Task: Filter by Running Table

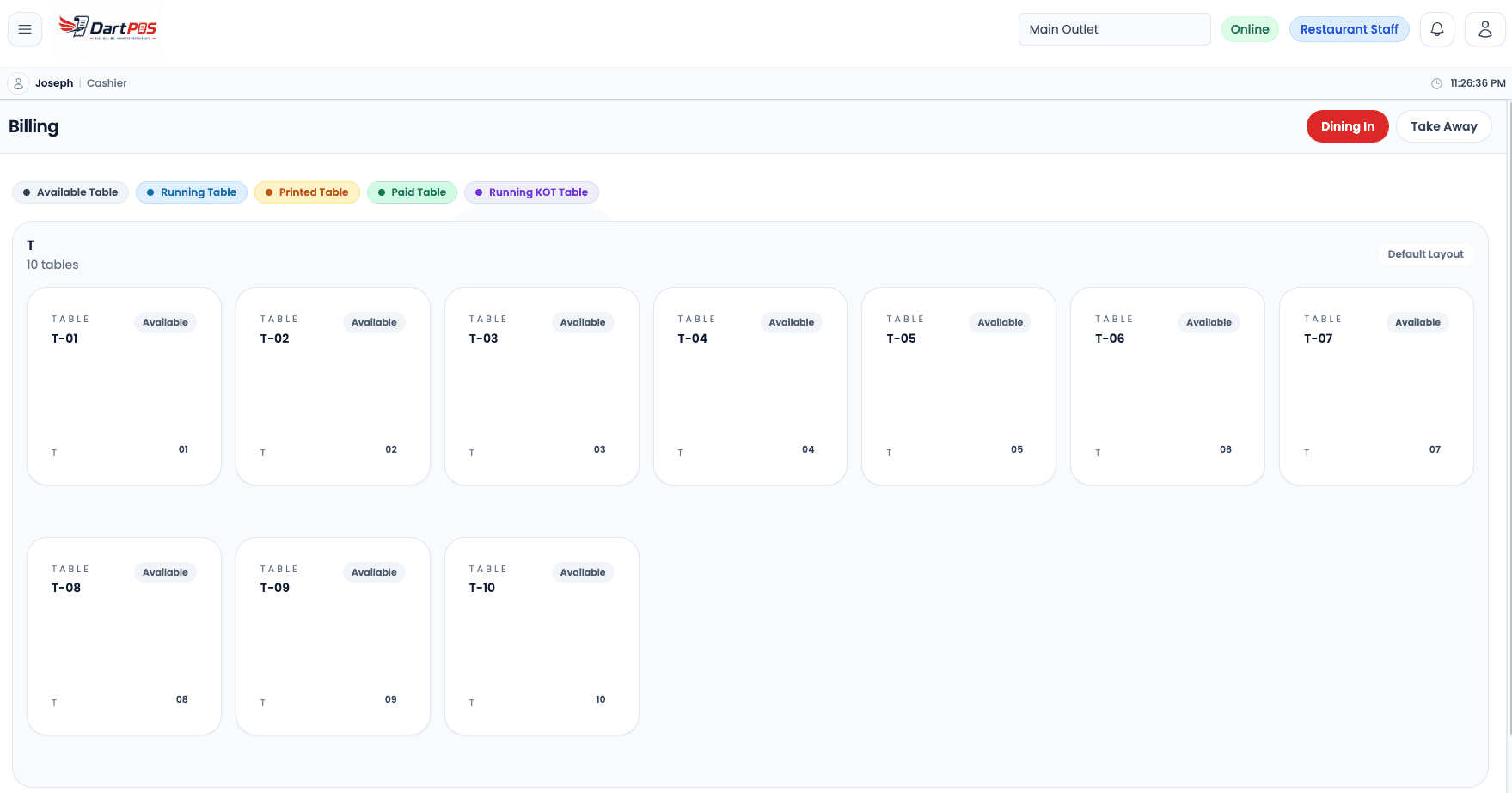Action: pos(192,192)
